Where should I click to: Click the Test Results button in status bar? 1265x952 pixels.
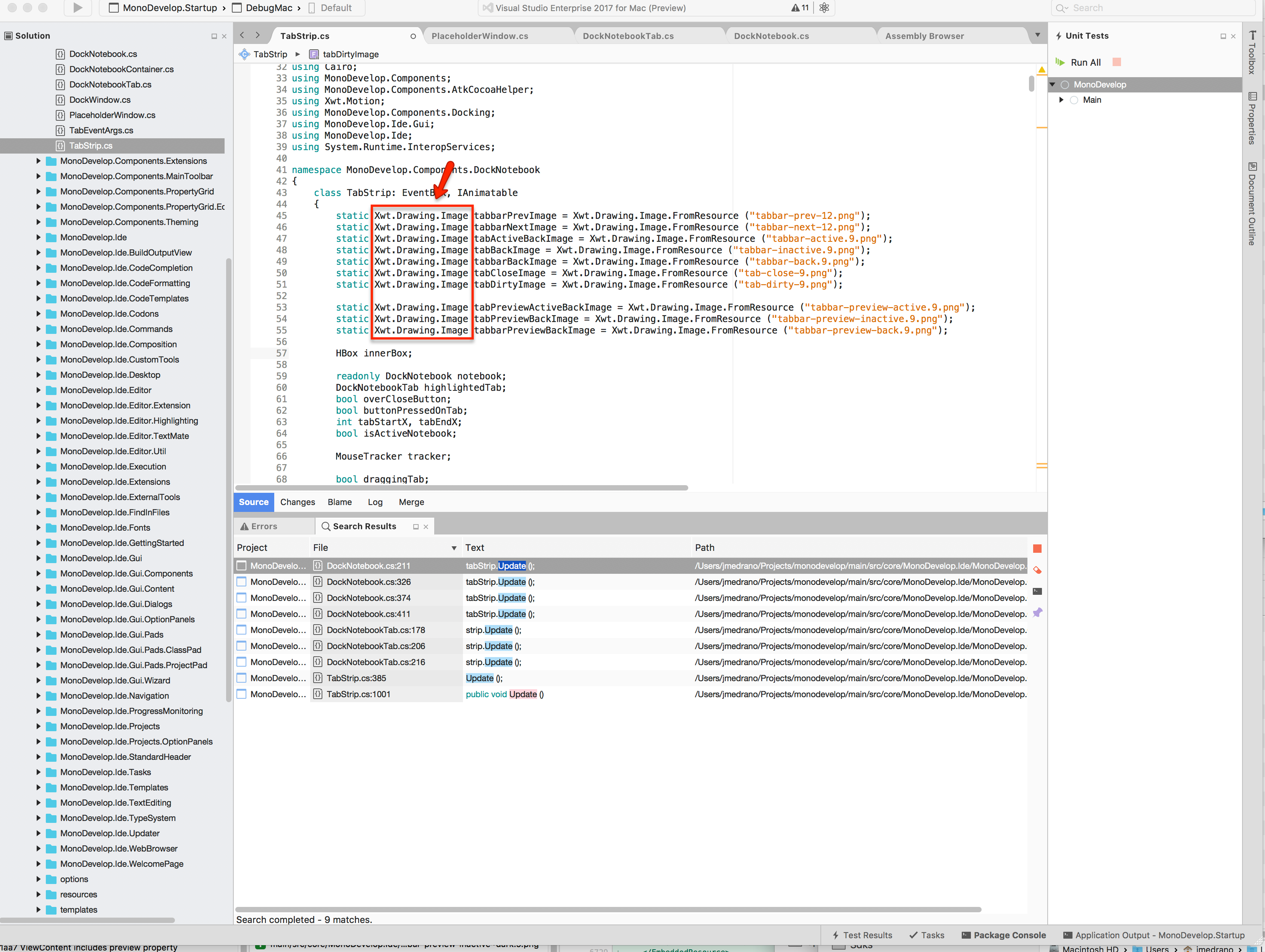pos(862,936)
